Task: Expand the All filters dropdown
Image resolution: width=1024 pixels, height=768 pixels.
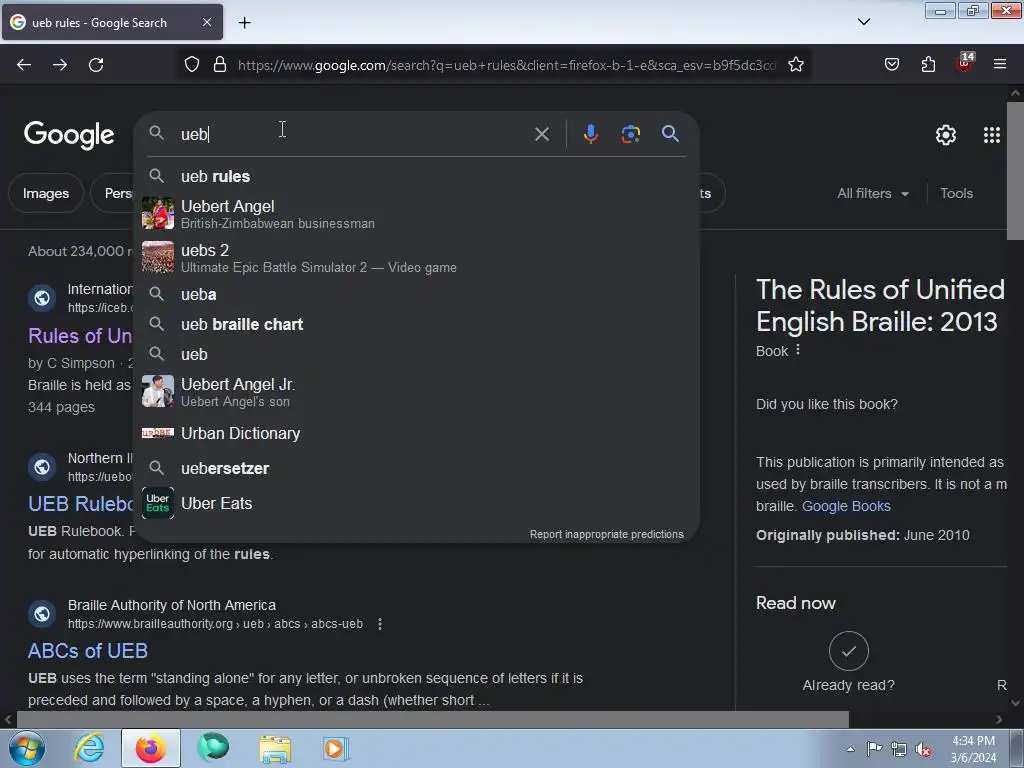Action: pos(872,193)
